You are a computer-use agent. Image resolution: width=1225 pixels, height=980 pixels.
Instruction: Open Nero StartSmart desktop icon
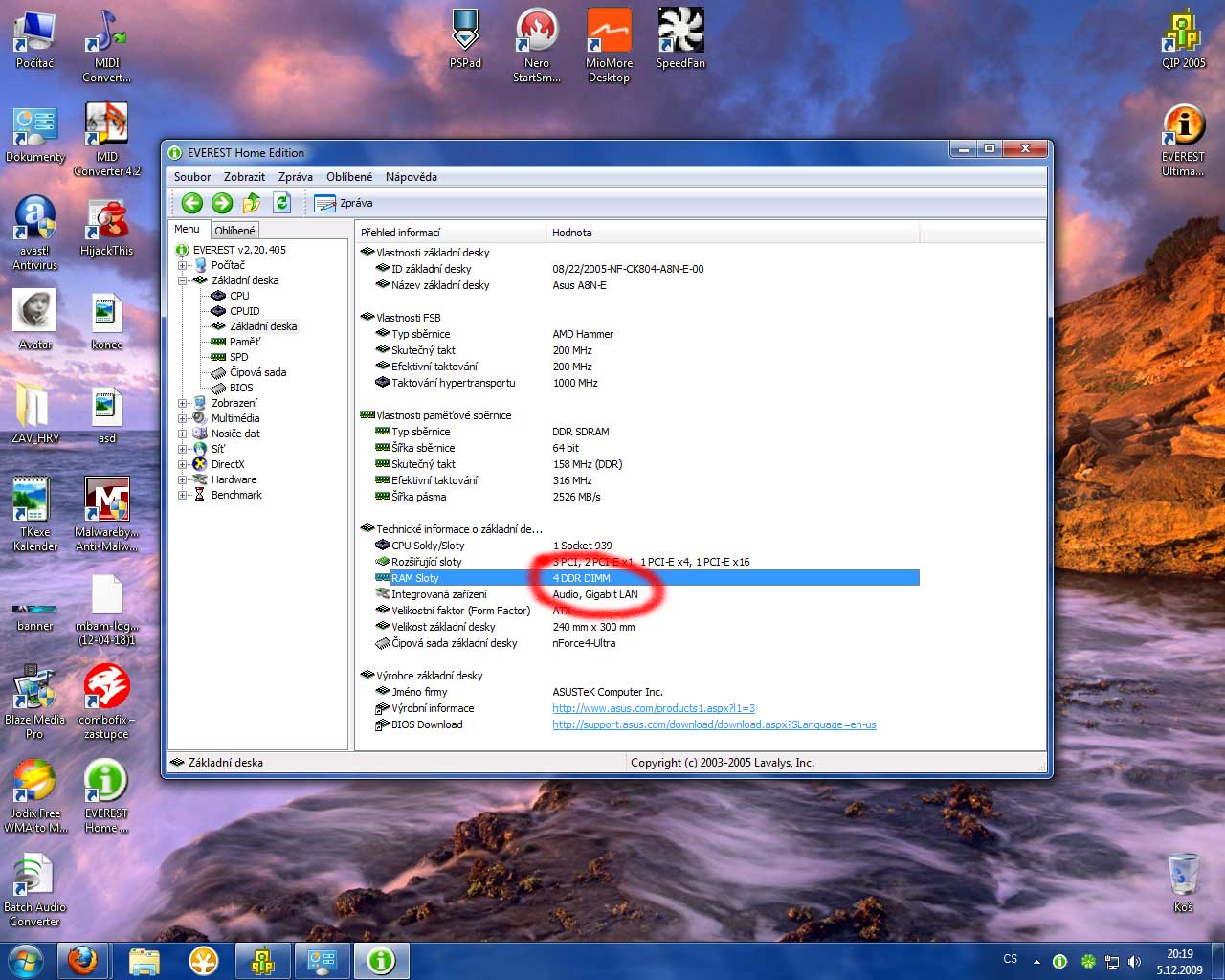point(537,38)
